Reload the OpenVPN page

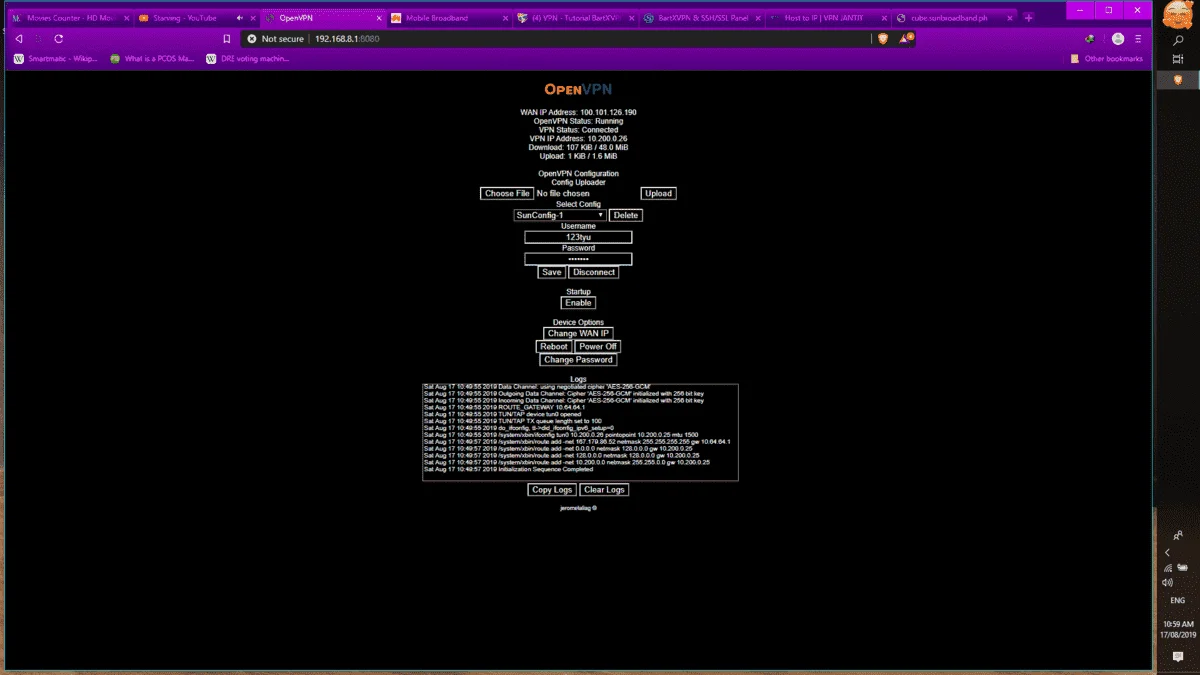59,38
